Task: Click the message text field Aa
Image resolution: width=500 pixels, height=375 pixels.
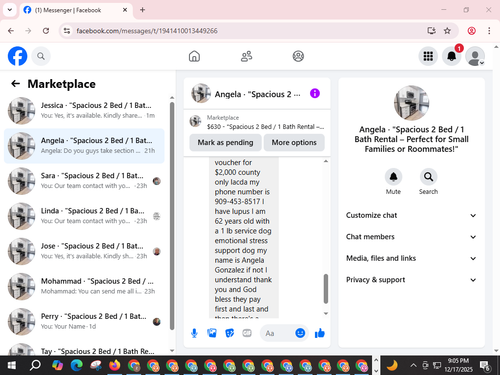Action: [x=277, y=333]
